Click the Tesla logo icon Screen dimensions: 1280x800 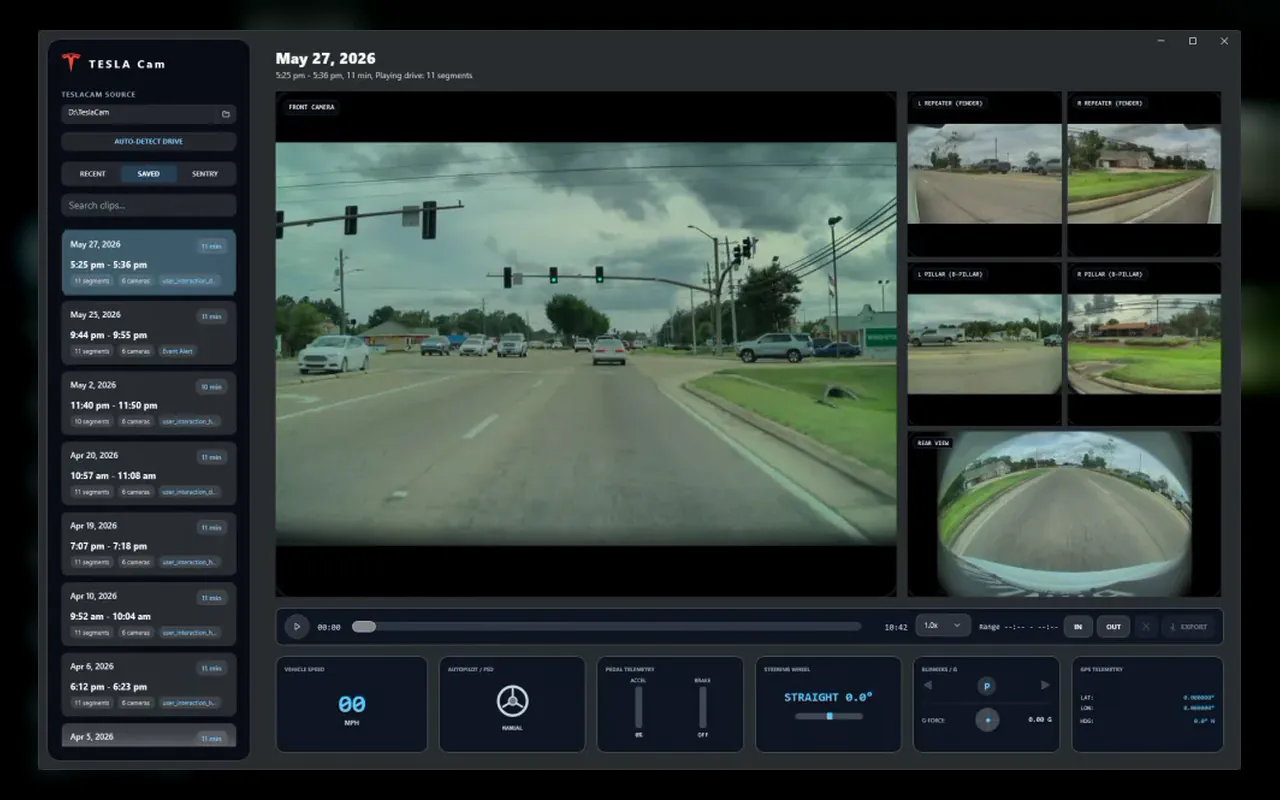pos(70,62)
